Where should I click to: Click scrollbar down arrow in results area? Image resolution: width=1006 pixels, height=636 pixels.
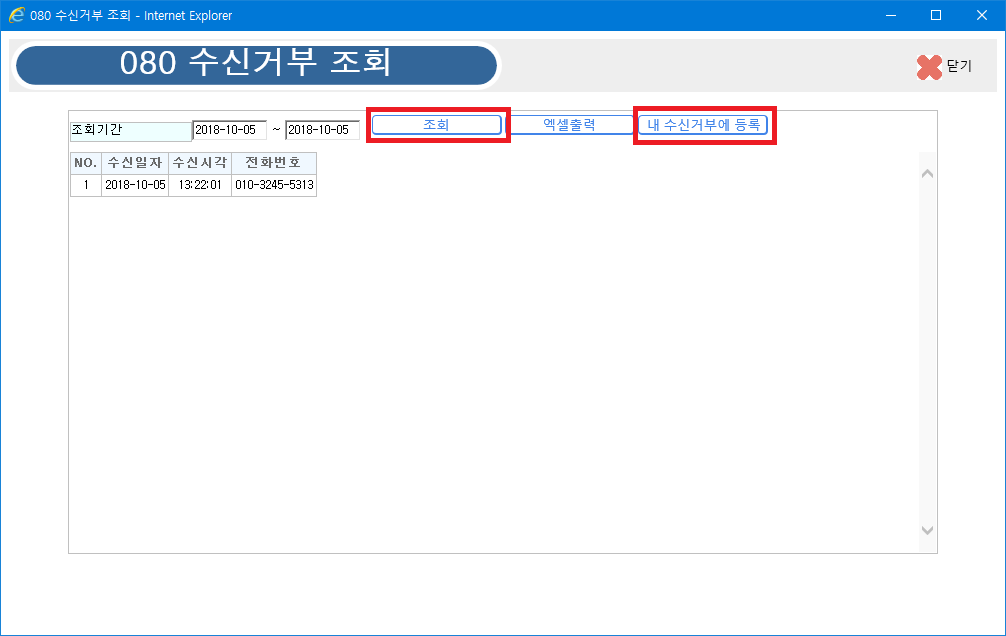[927, 530]
